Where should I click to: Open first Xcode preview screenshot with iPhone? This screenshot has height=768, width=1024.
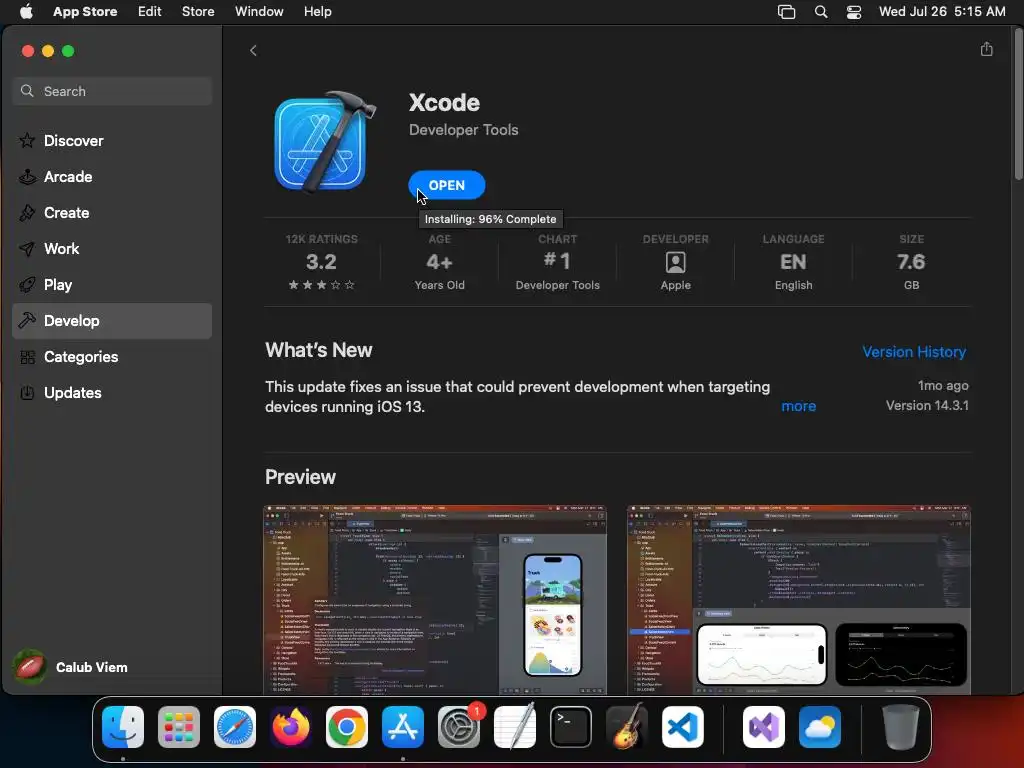(435, 600)
